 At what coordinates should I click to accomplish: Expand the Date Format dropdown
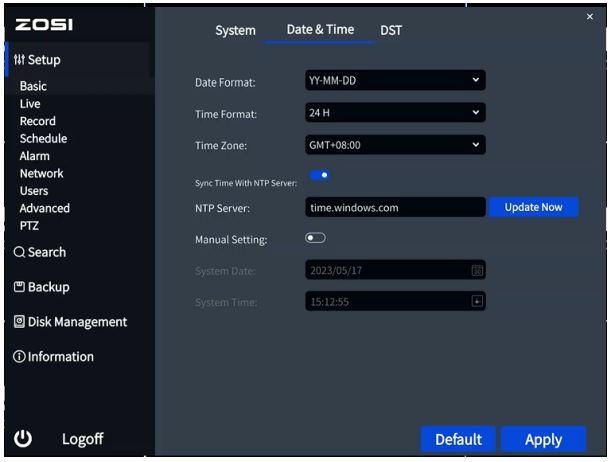point(394,81)
